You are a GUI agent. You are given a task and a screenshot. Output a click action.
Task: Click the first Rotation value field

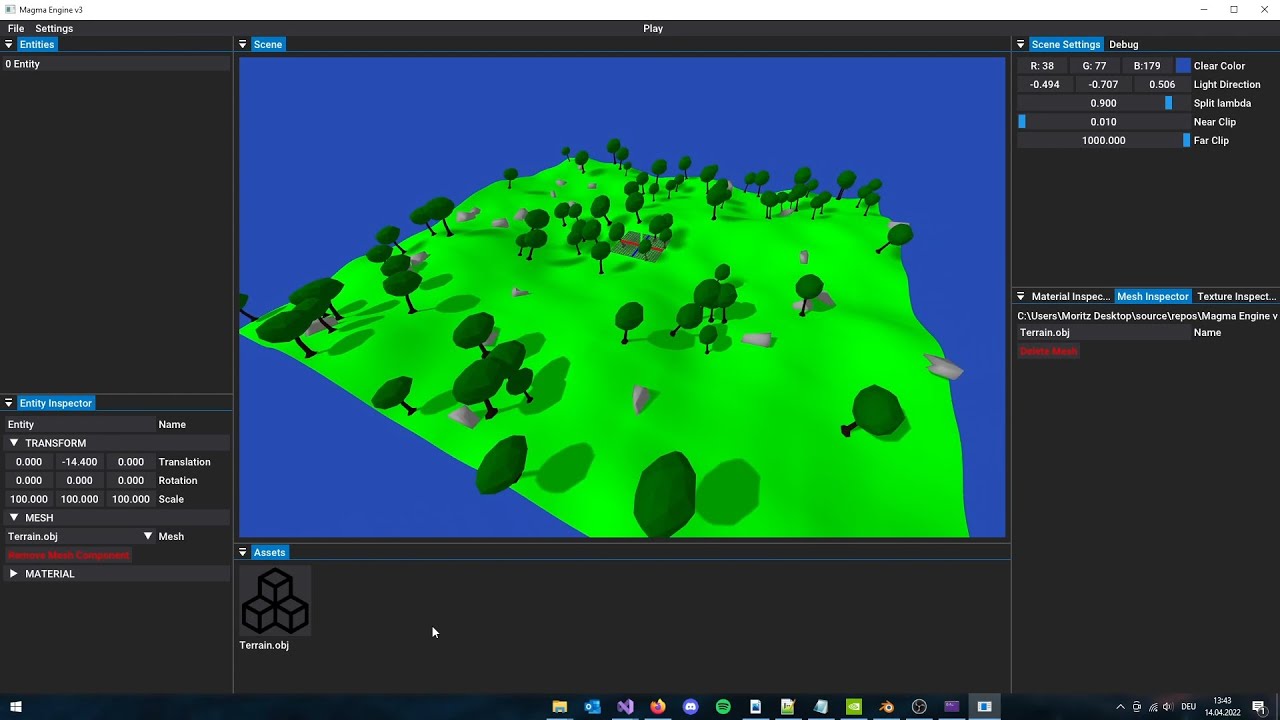pyautogui.click(x=29, y=481)
